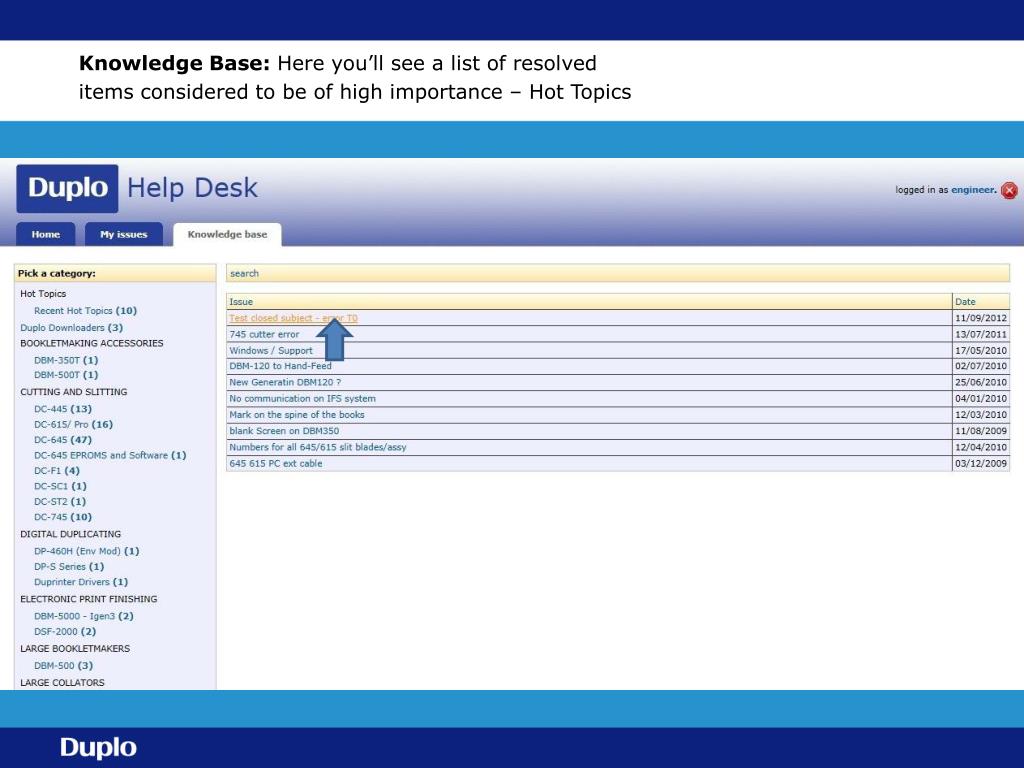
Task: Open DP-S Series (1) category
Action: click(x=69, y=567)
